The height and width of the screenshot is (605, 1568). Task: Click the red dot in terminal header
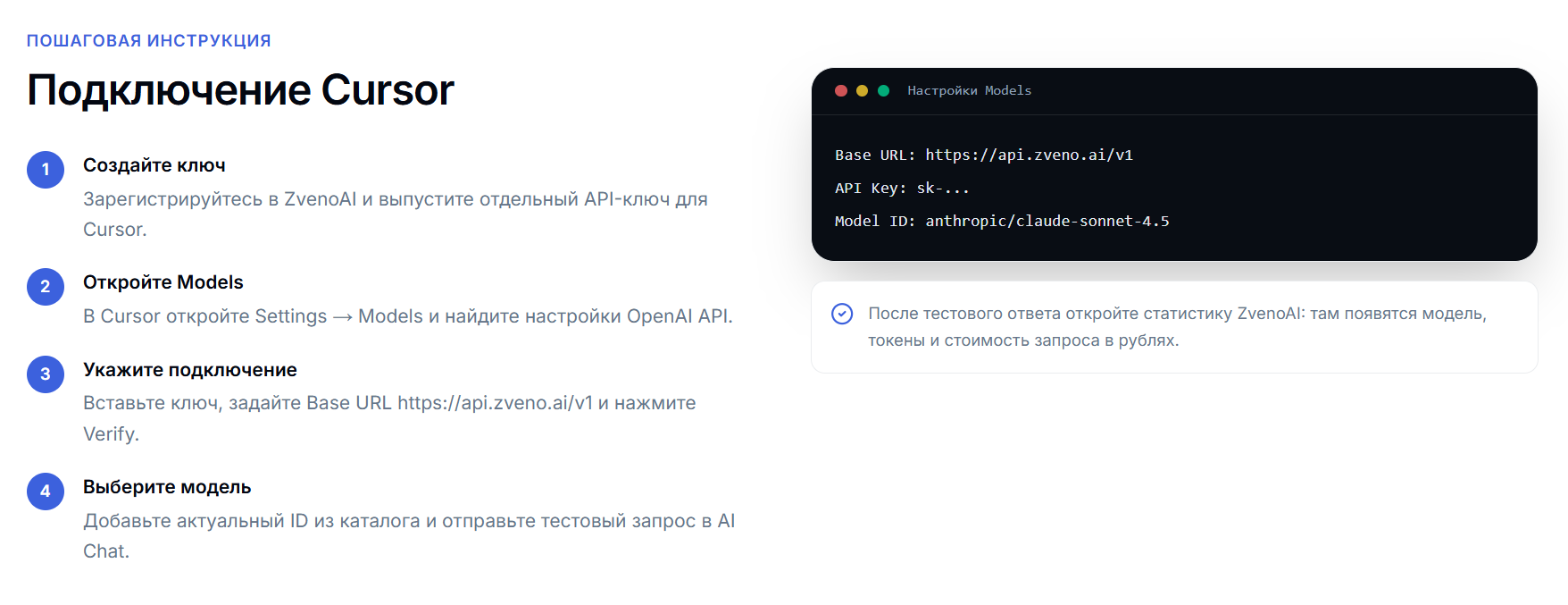click(x=840, y=90)
